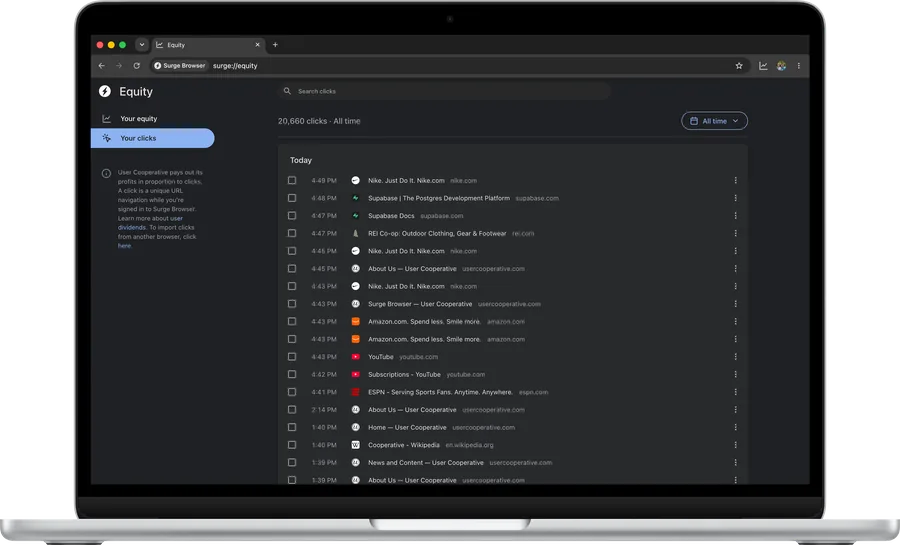Open a new tab with the plus button

coord(275,45)
